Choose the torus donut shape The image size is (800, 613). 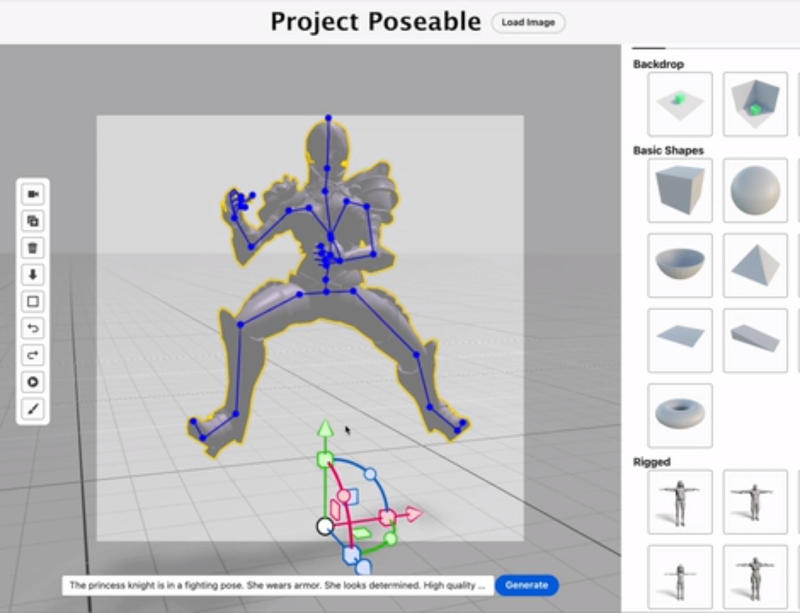click(680, 415)
